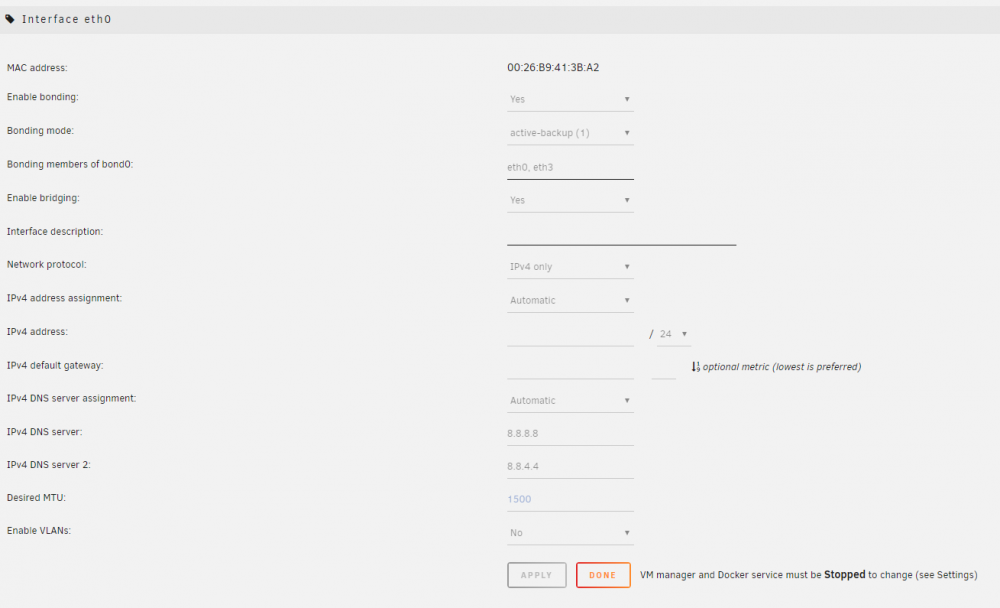Open the subnet mask 24 dropdown
This screenshot has height=608, width=1000.
point(673,334)
